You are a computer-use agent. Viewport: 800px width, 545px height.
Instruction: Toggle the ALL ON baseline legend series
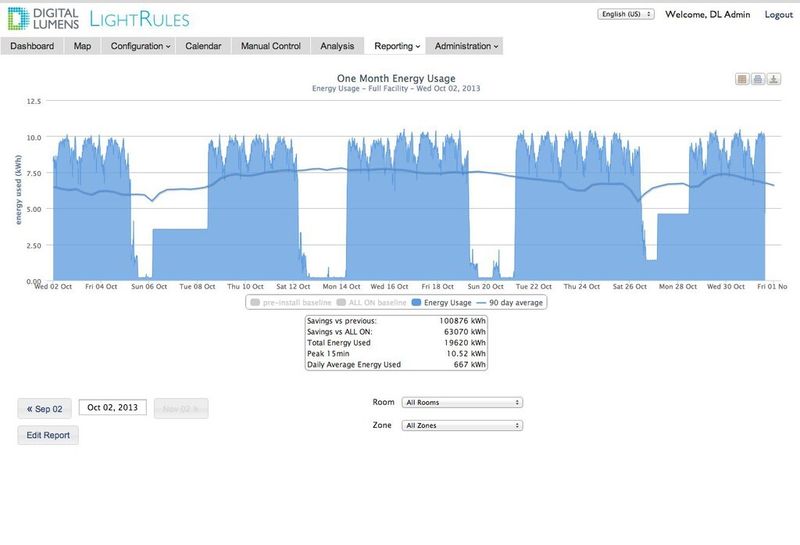(x=371, y=303)
